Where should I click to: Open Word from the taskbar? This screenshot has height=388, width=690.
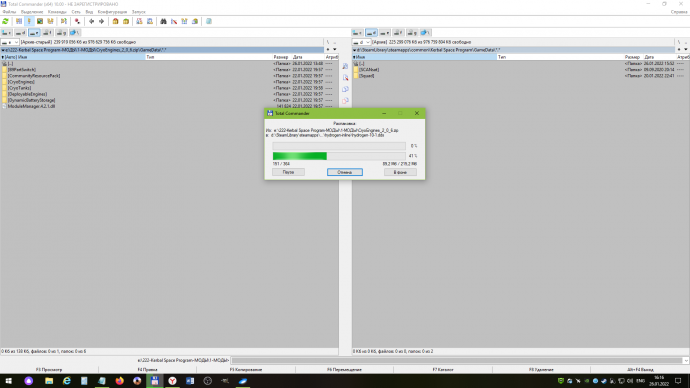(x=190, y=381)
